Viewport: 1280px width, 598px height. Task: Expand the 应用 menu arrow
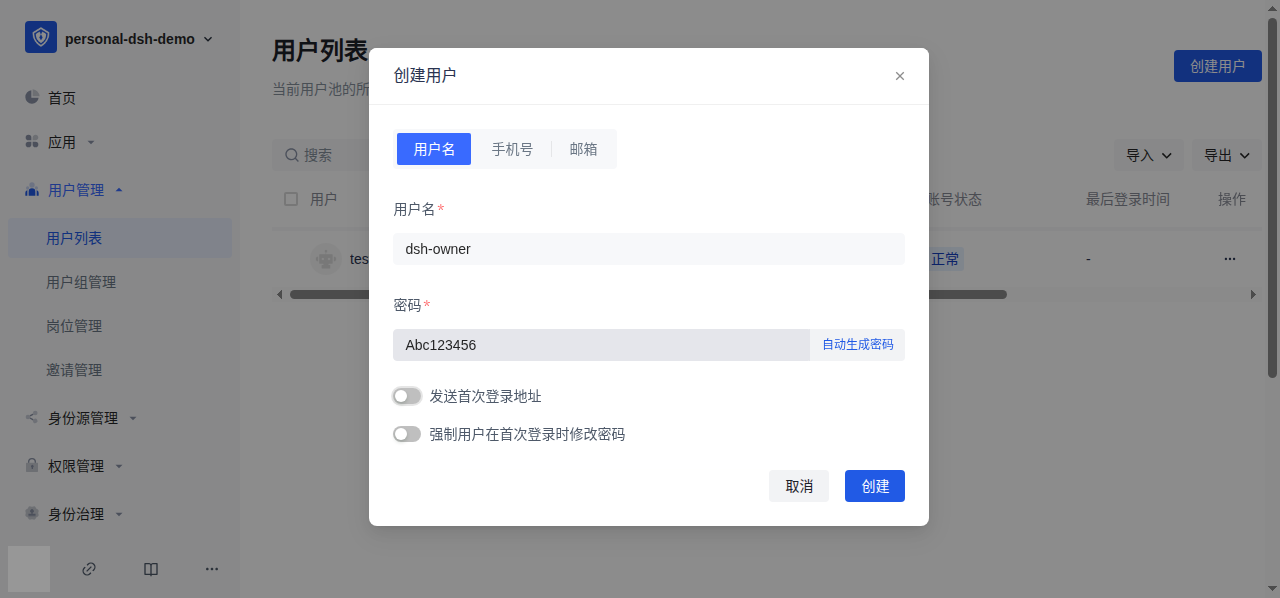pyautogui.click(x=91, y=142)
